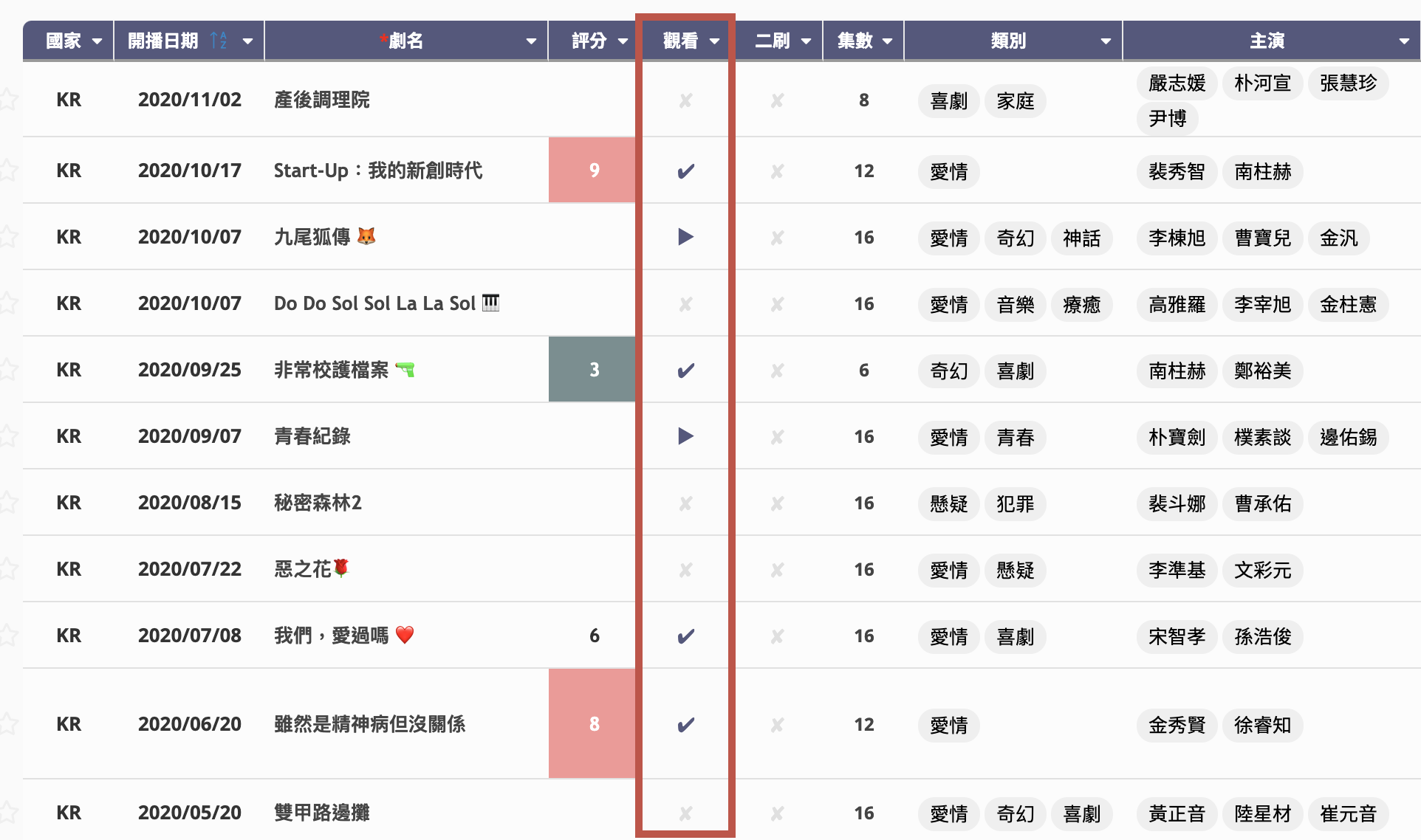1421x840 pixels.
Task: Click the 神話 genre tag
Action: click(x=1082, y=238)
